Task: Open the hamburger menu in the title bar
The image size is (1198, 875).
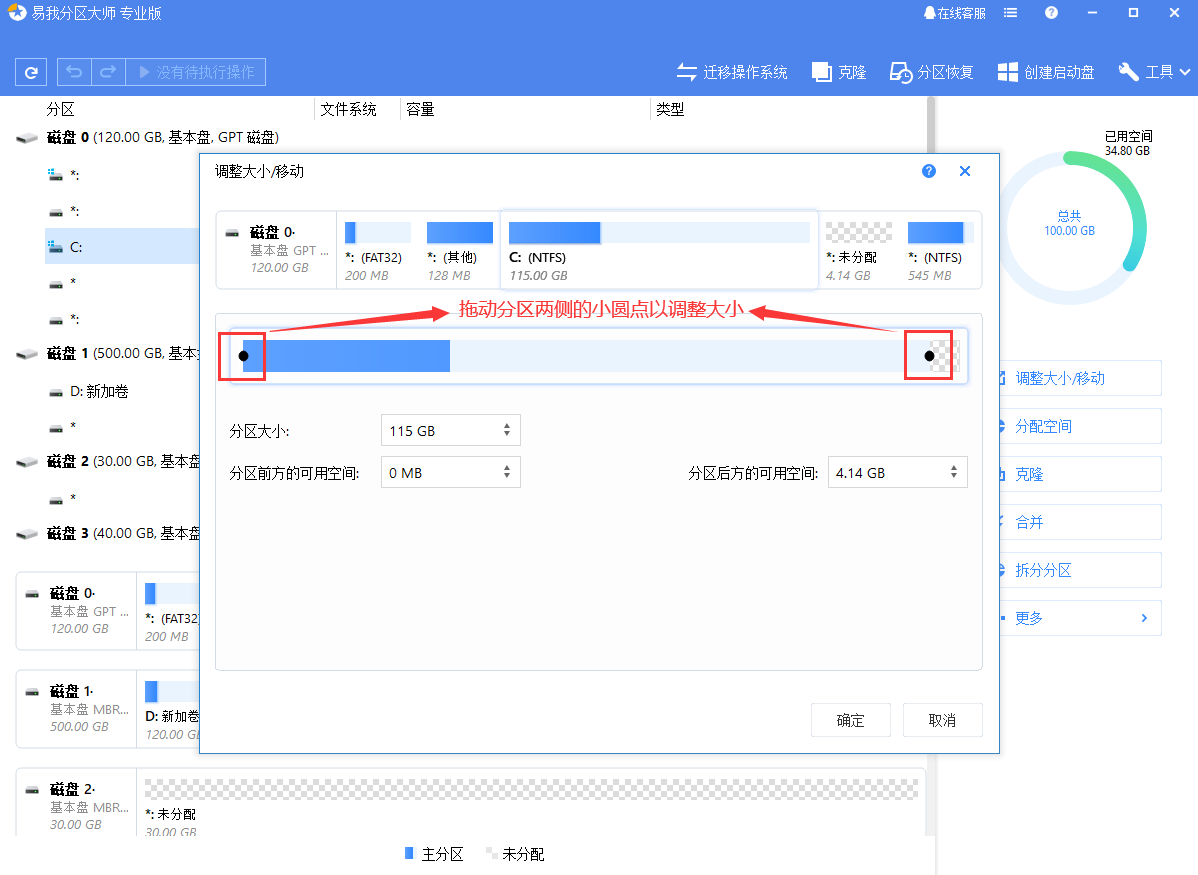Action: [x=1010, y=13]
